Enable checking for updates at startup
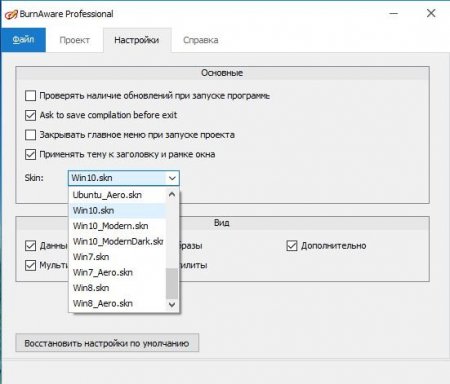This screenshot has height=384, width=450. pos(30,96)
